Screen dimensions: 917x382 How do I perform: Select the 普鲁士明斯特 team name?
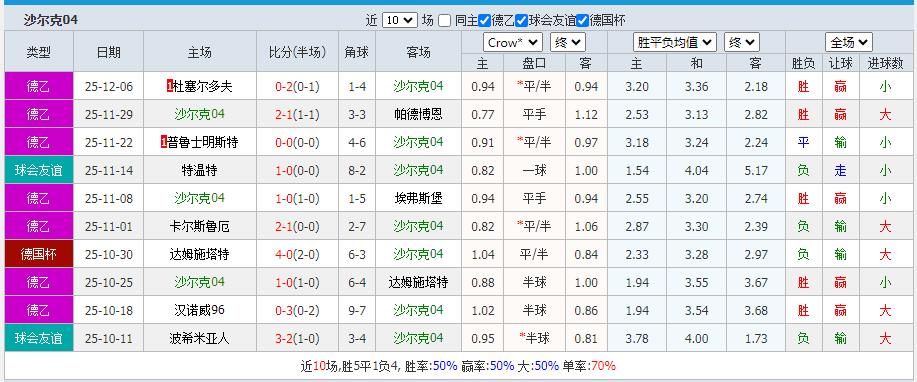(x=203, y=142)
